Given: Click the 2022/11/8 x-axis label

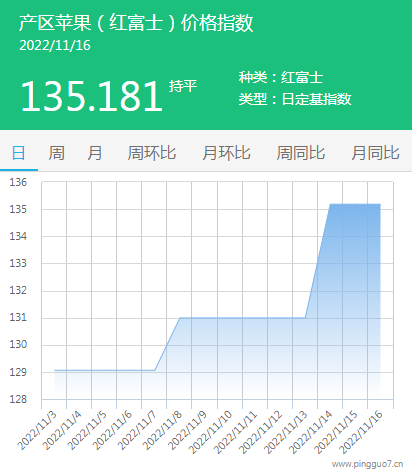Looking at the screenshot, I should [163, 430].
